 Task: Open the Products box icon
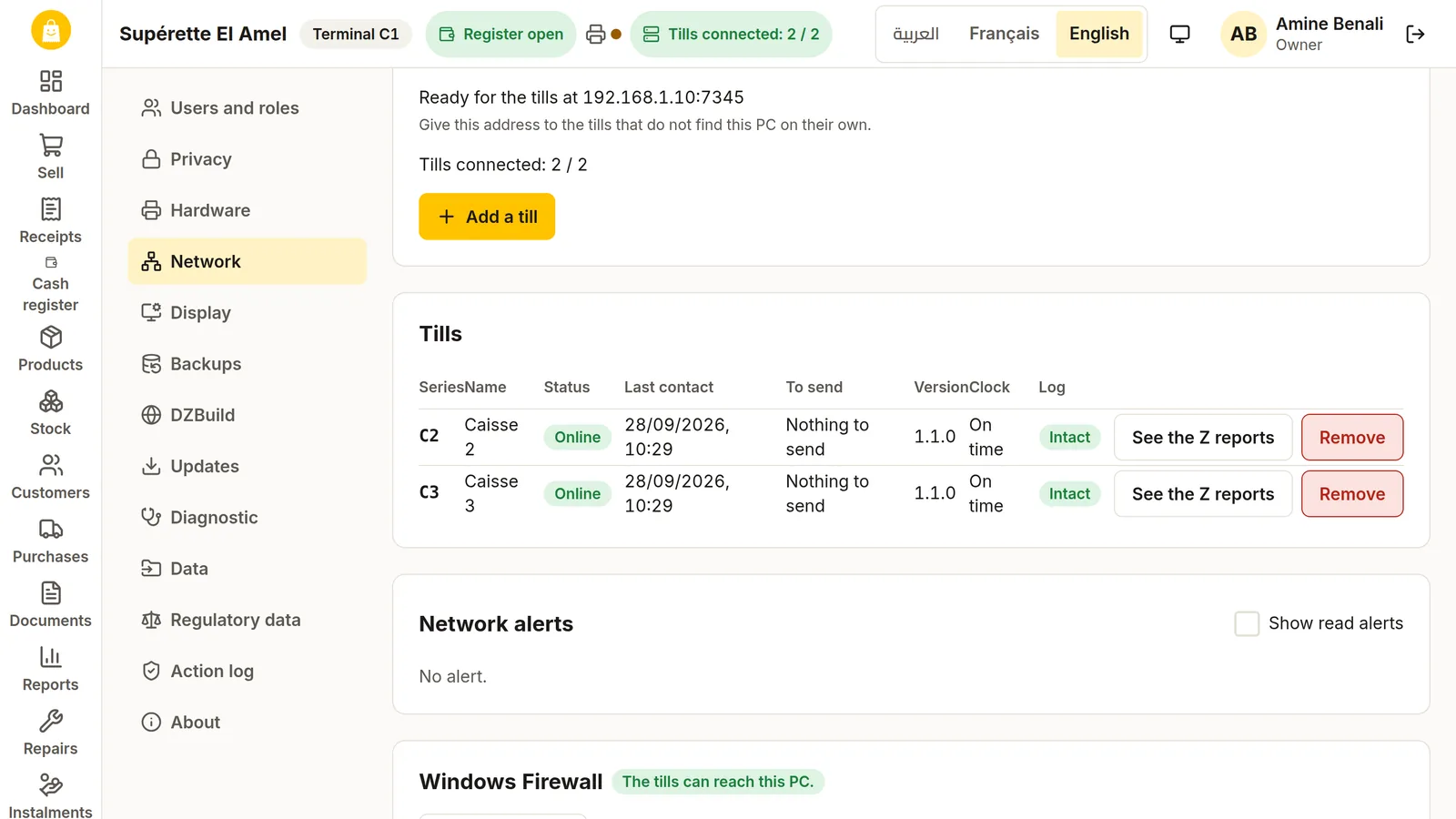[51, 338]
